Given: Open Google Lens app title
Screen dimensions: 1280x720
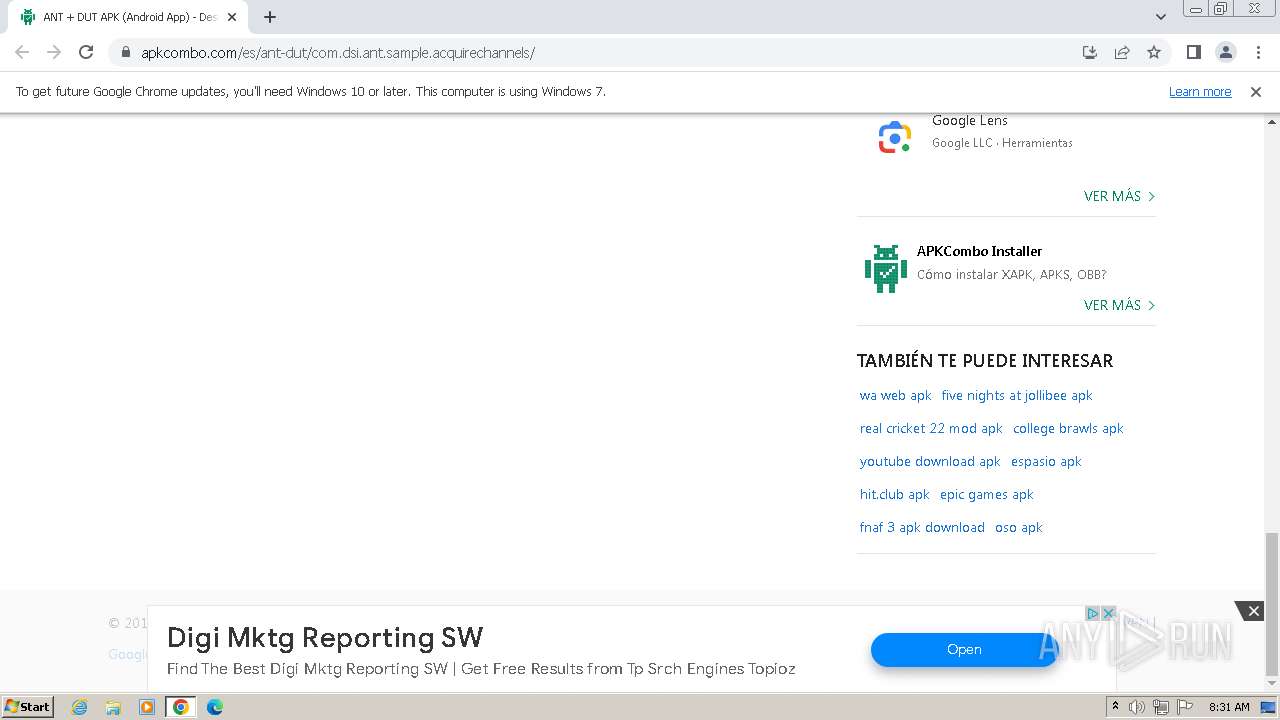Looking at the screenshot, I should 970,120.
